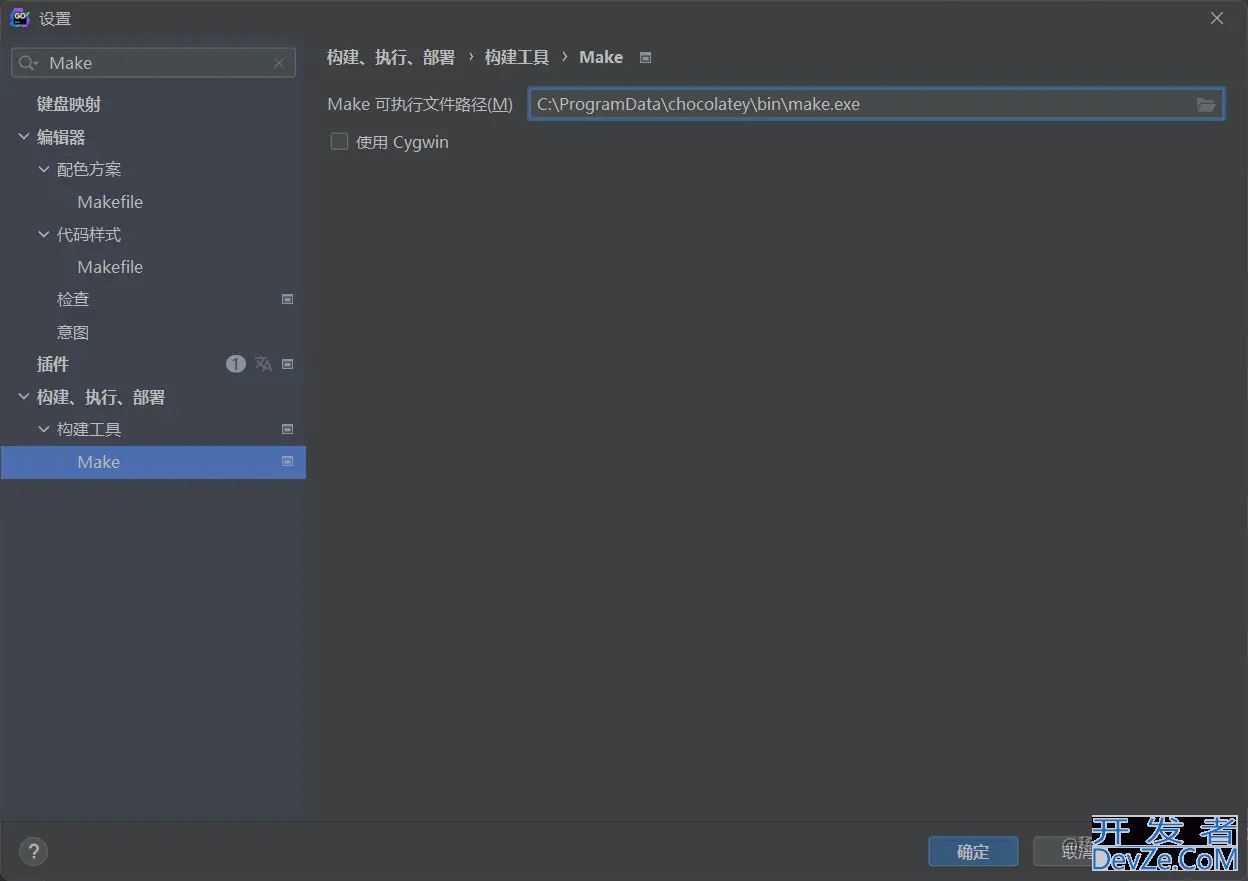Select the 配色方案 settings entry
Viewport: 1248px width, 881px height.
[x=89, y=169]
